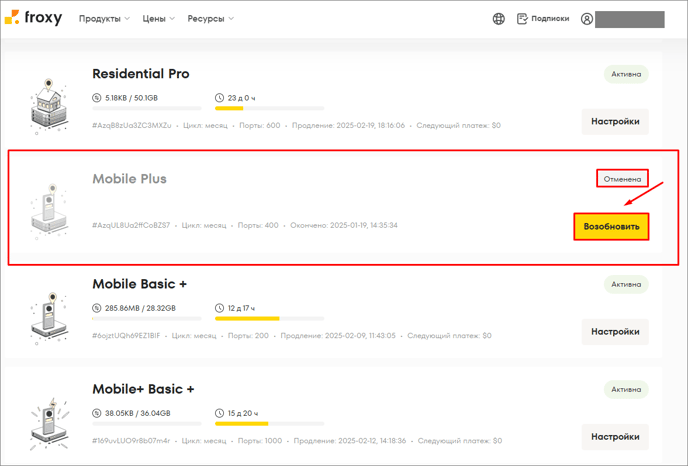Click the Порты: 1000 text
688x466 pixels.
260,441
